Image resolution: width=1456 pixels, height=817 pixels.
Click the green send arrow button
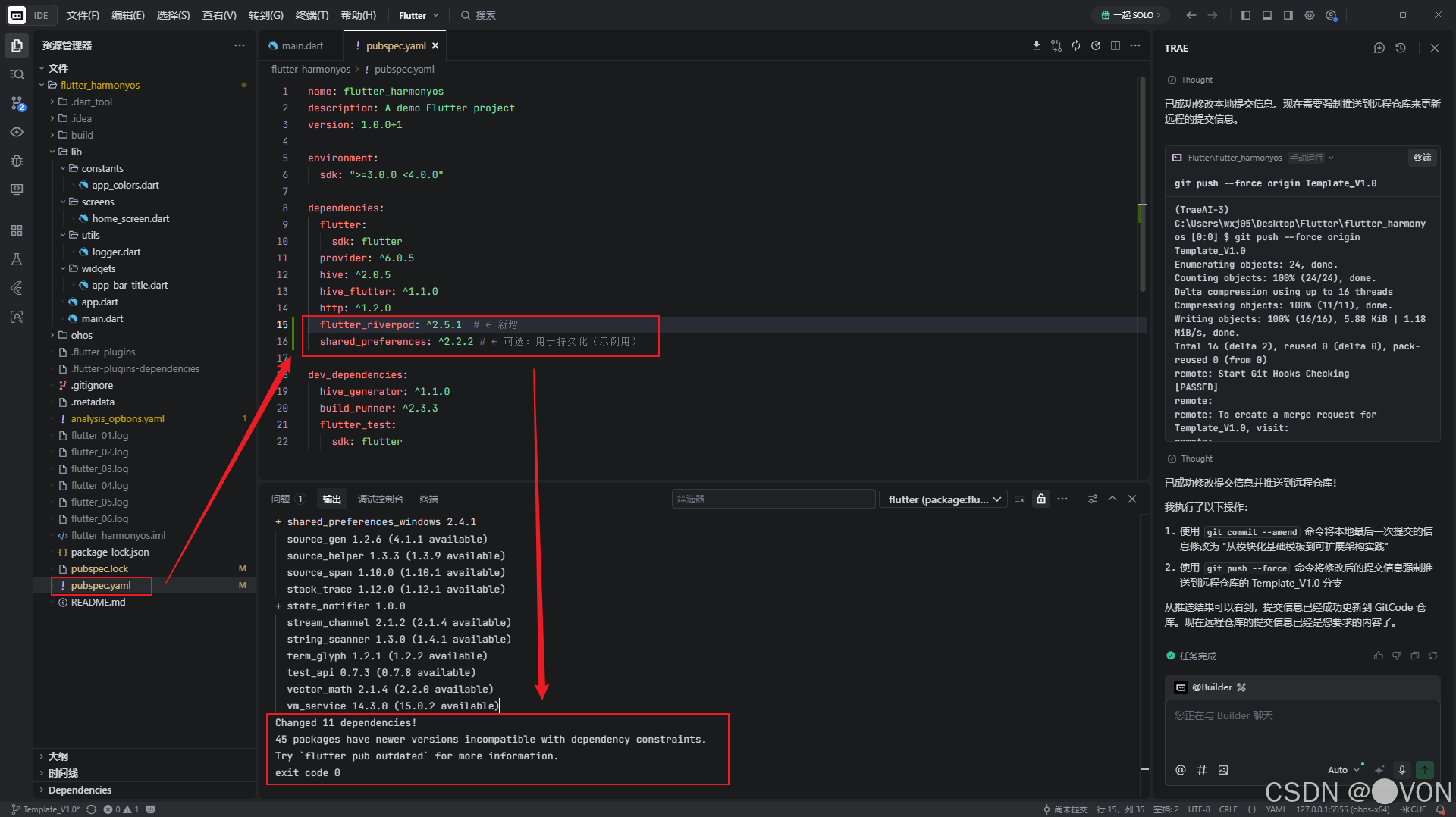pos(1425,770)
